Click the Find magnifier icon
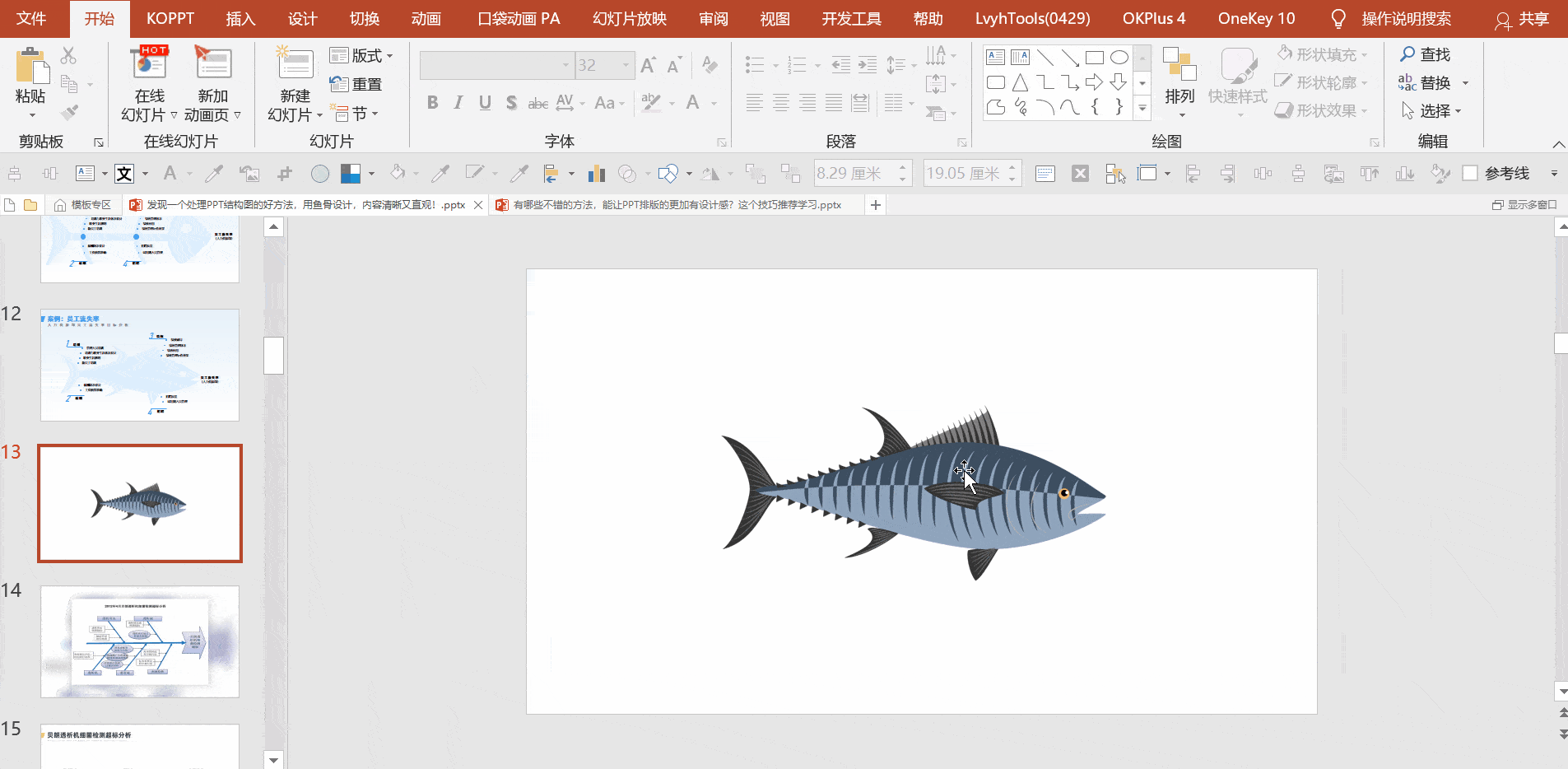Viewport: 1568px width, 769px height. click(x=1407, y=54)
